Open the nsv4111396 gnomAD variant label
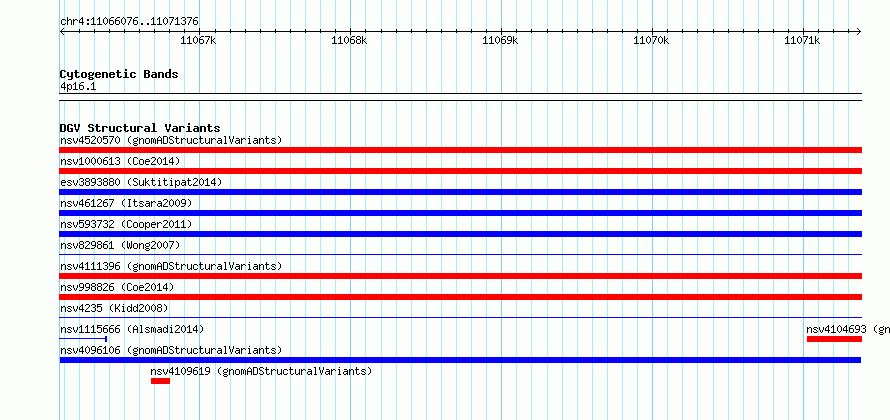Viewport: 890px width, 420px height. 171,266
